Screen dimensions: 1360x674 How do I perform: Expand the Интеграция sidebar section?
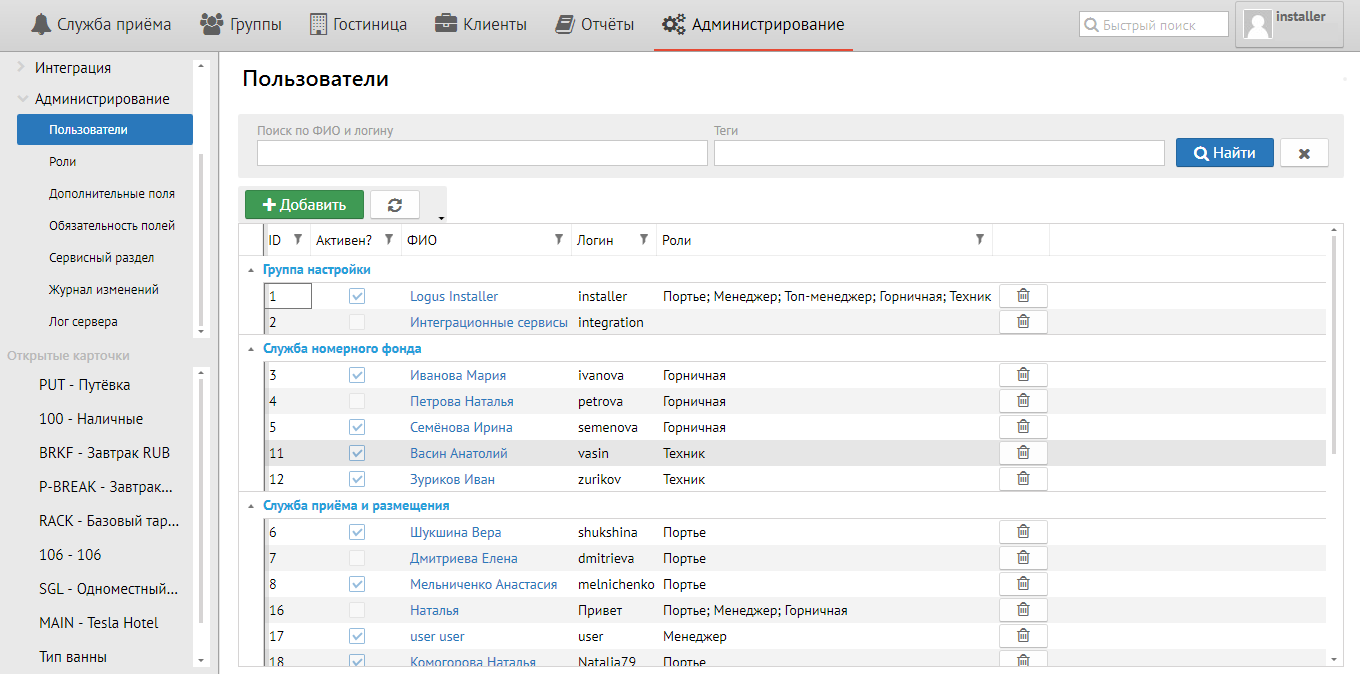(22, 68)
